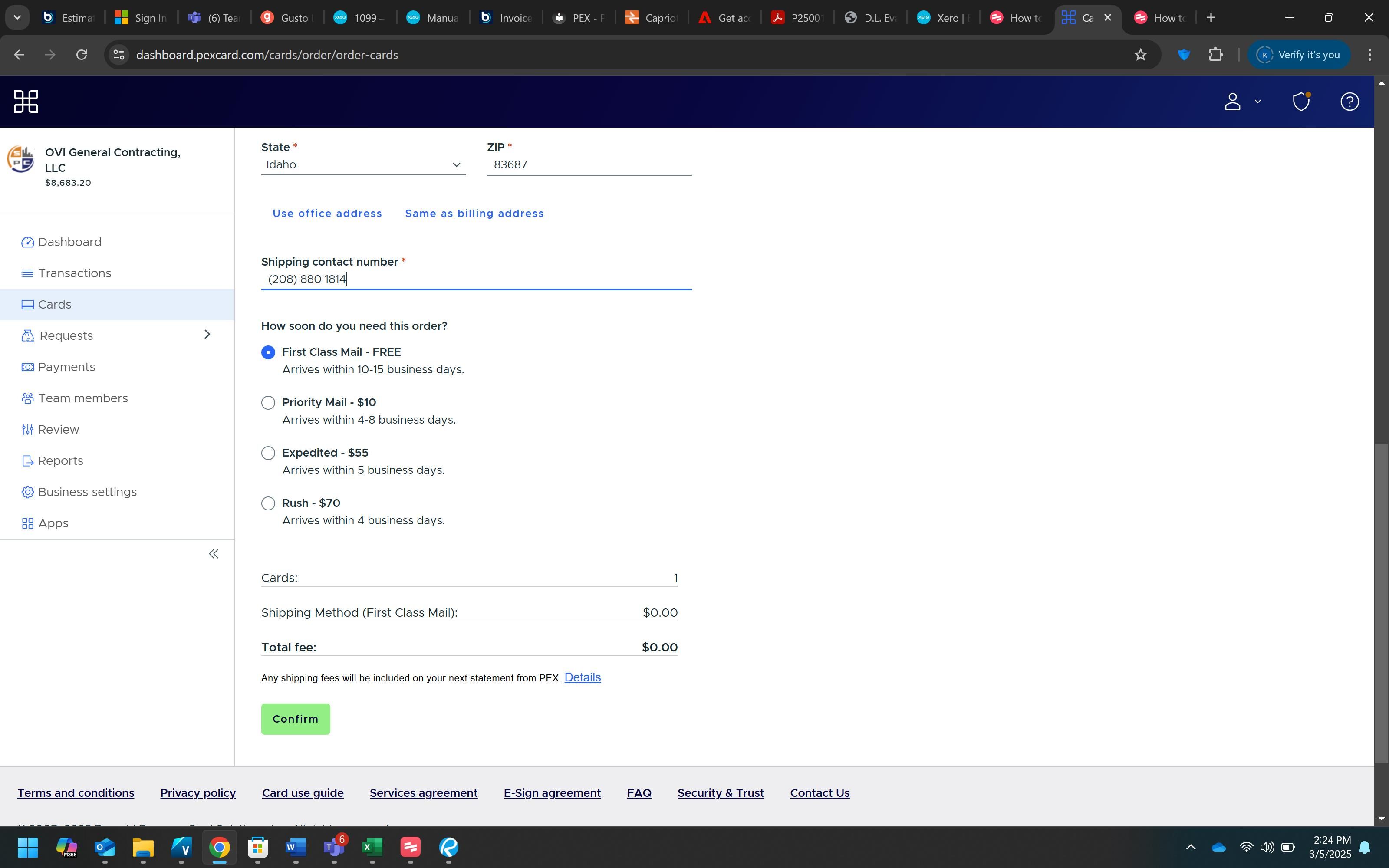Open the user account profile dropdown
Image resolution: width=1389 pixels, height=868 pixels.
pos(1241,102)
